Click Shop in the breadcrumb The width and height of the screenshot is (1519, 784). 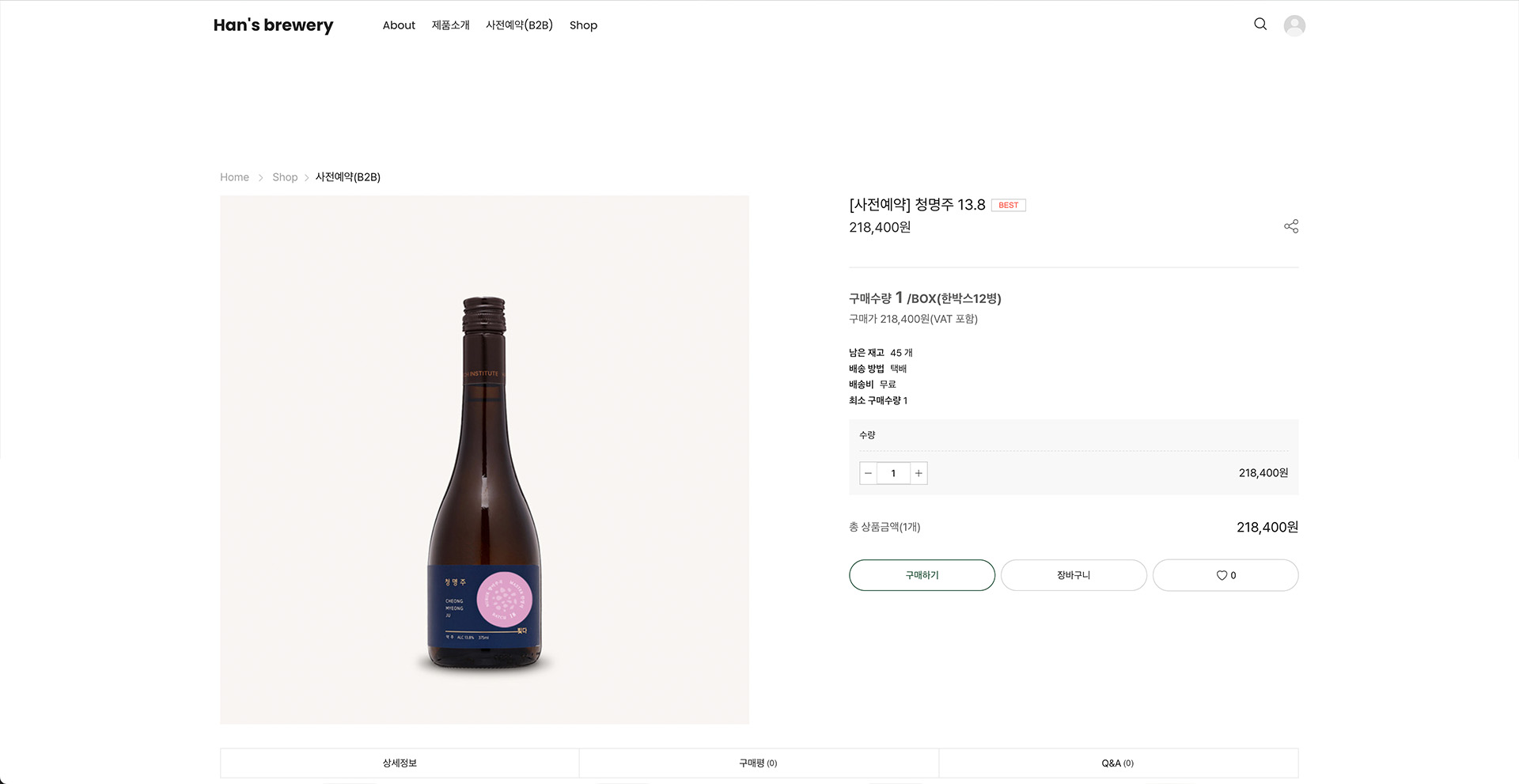click(x=285, y=177)
